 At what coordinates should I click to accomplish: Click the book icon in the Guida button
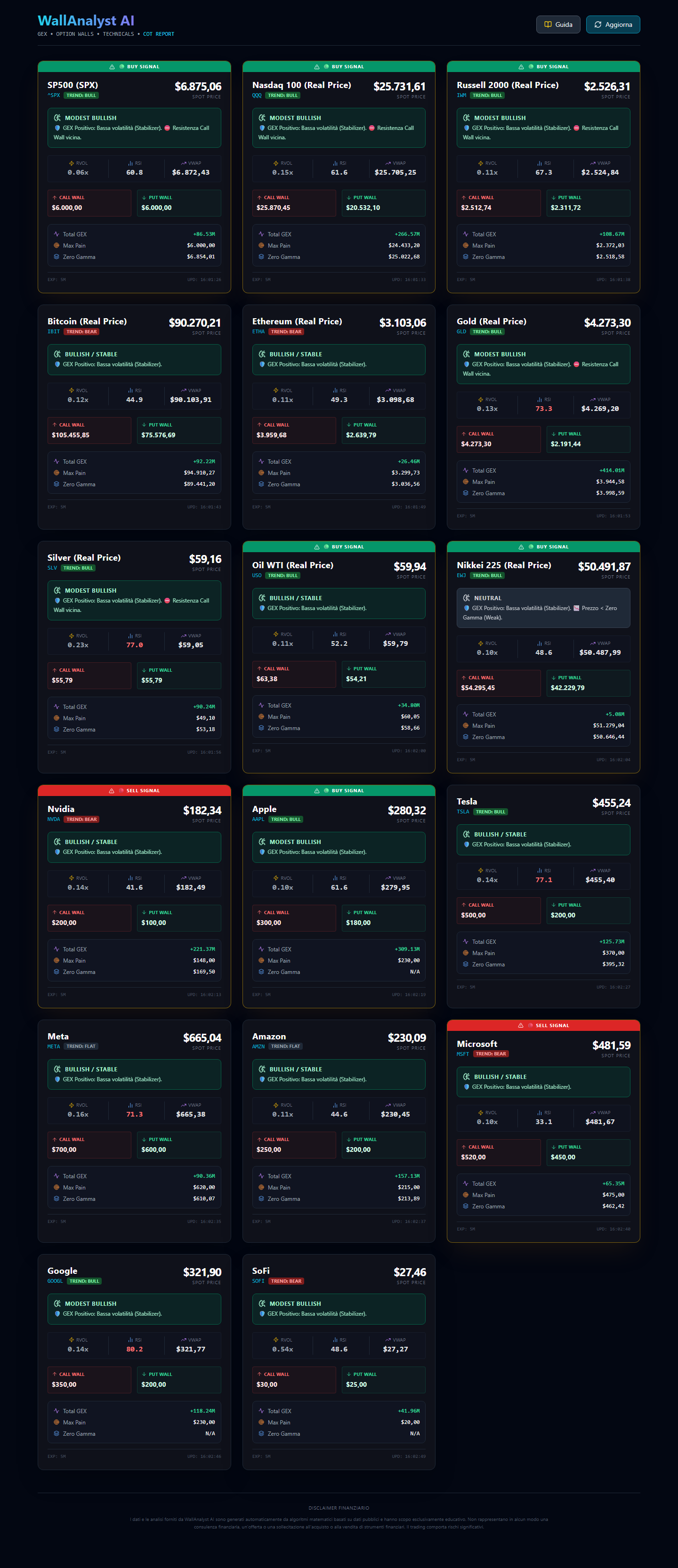(548, 25)
